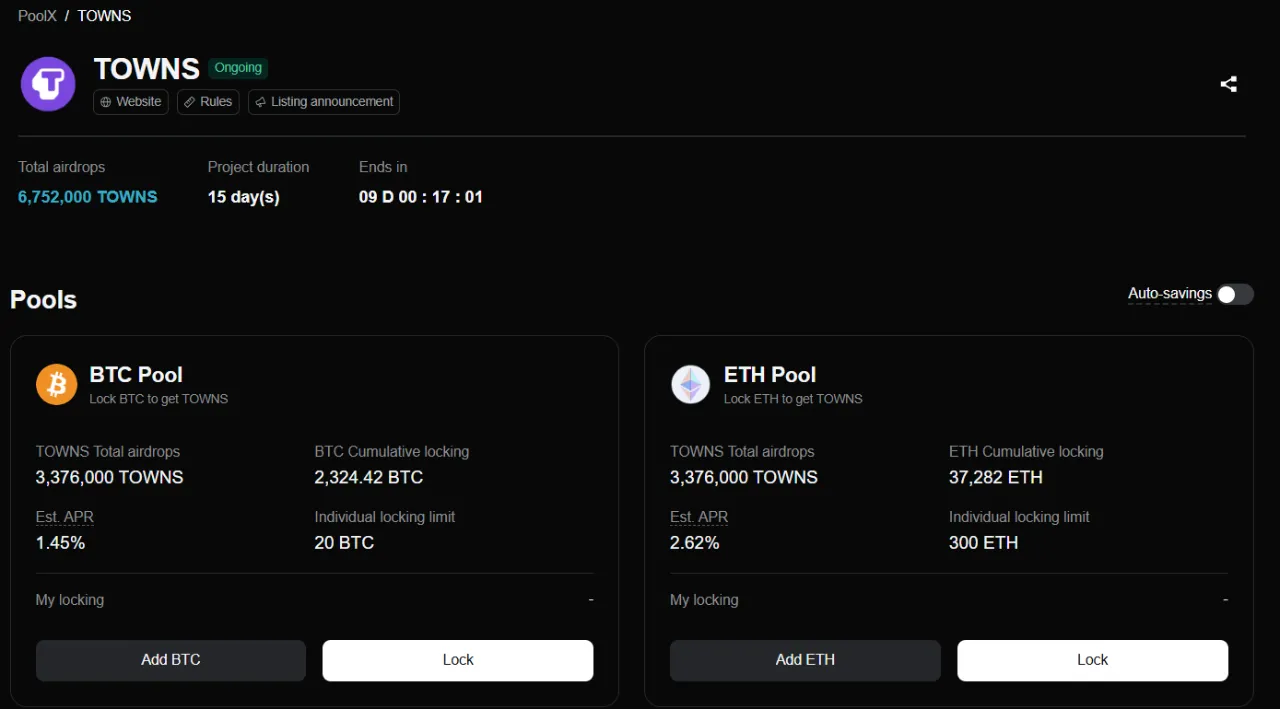Click Lock in the ETH Pool
The width and height of the screenshot is (1280, 709).
(x=1092, y=660)
